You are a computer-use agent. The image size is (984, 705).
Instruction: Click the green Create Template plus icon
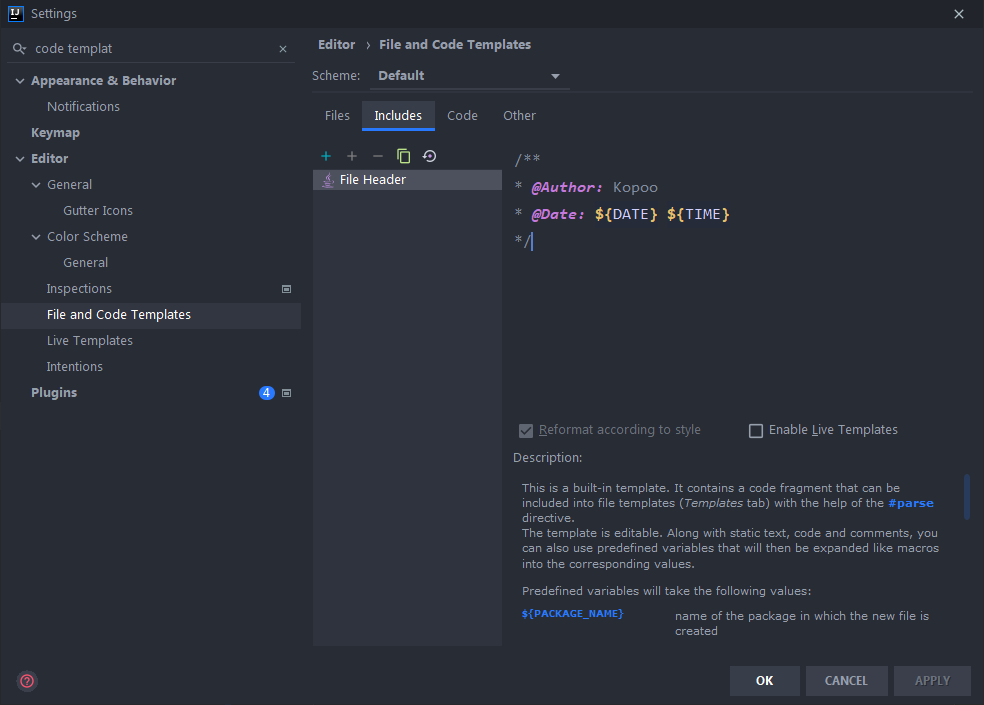click(x=326, y=156)
